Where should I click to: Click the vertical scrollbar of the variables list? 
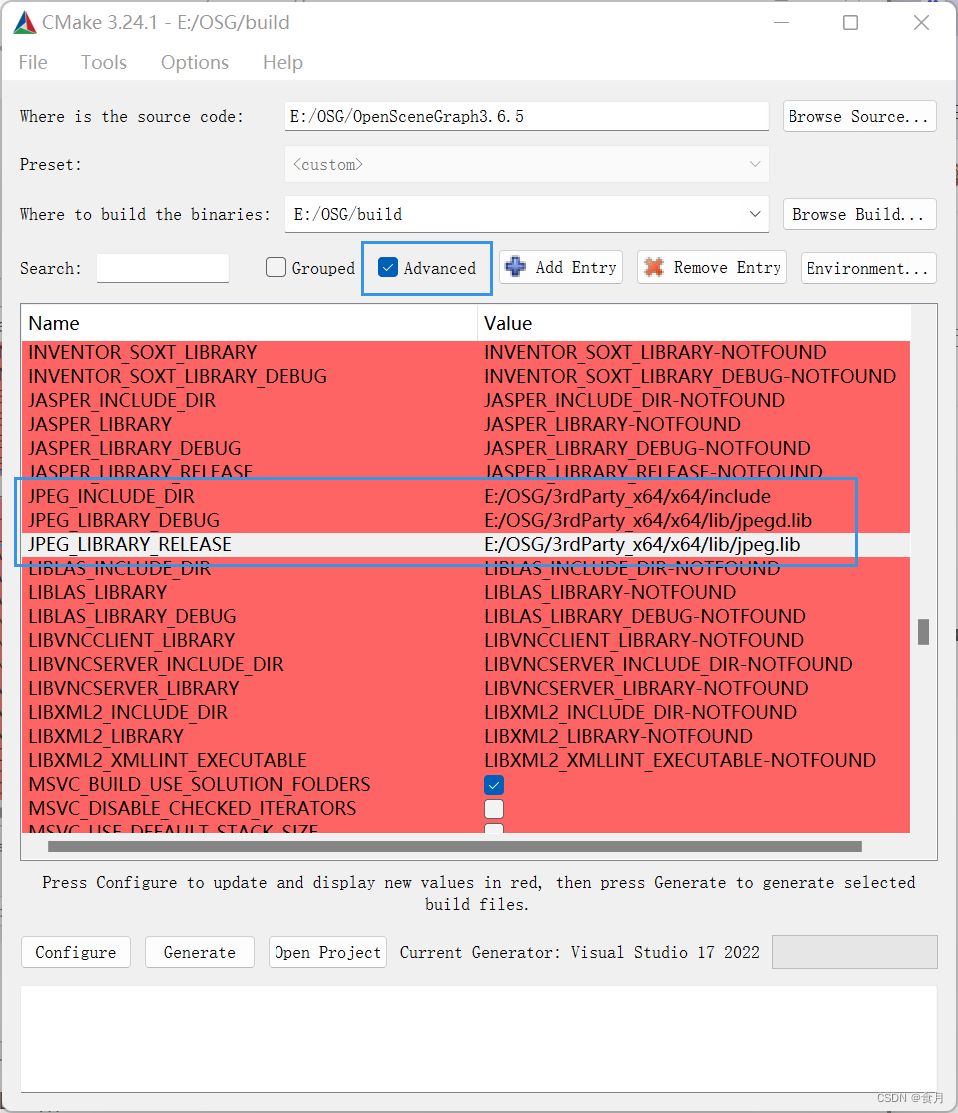coord(923,632)
